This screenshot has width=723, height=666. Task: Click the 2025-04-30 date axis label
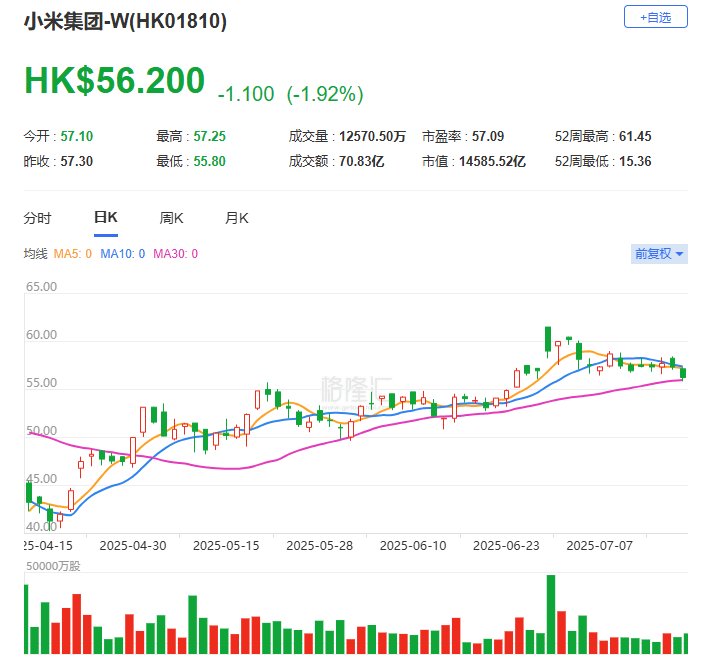click(x=133, y=546)
